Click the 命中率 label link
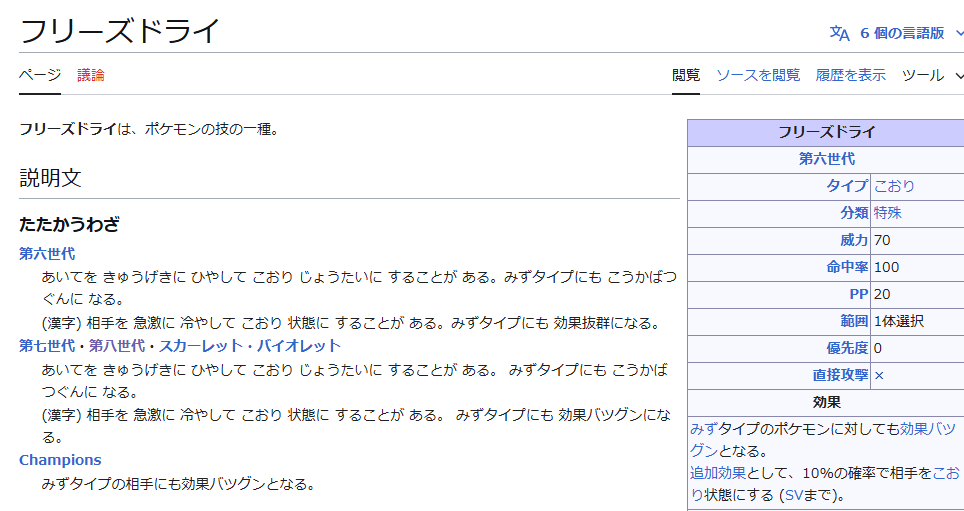Viewport: 964px width, 511px height. 847,267
